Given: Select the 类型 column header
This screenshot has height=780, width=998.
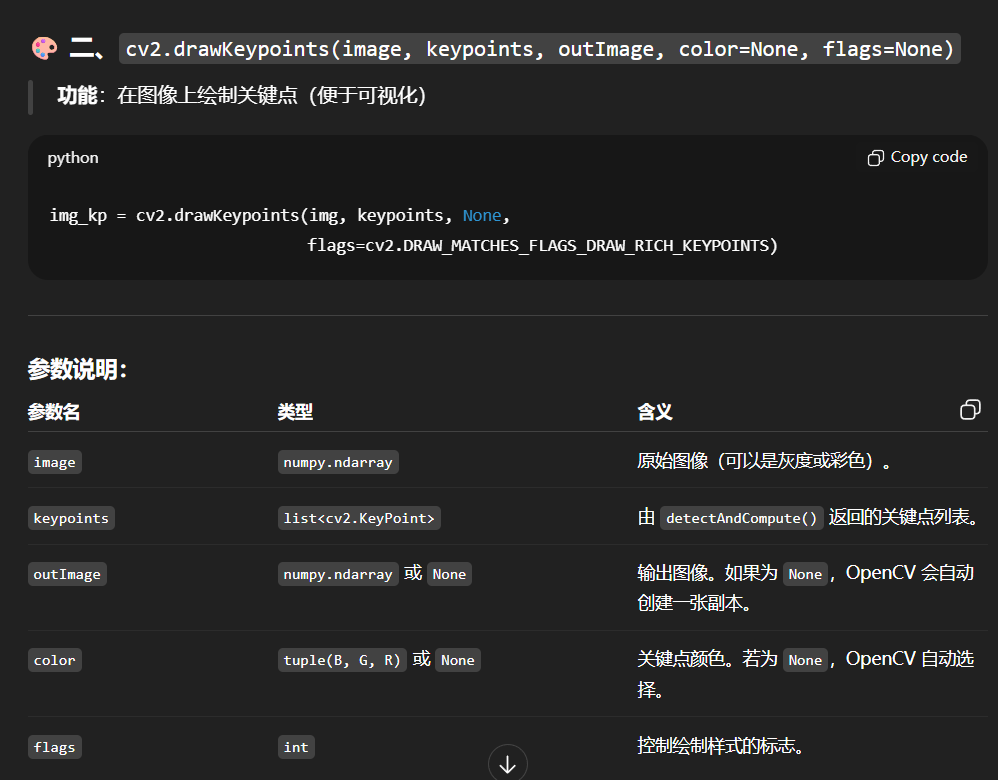Looking at the screenshot, I should pyautogui.click(x=295, y=412).
